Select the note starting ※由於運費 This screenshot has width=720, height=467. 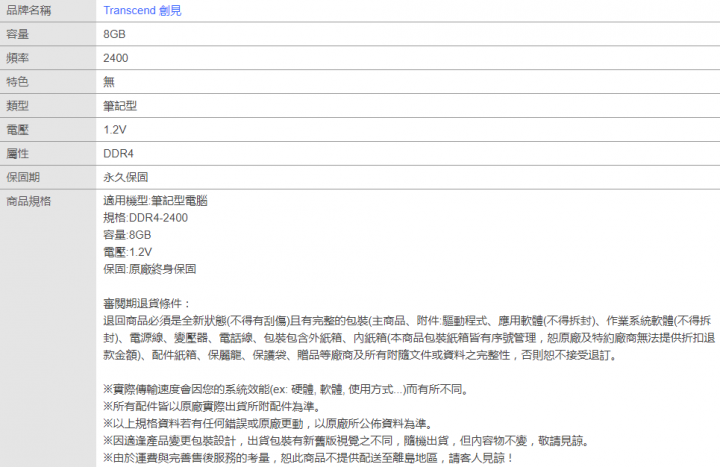click(309, 458)
